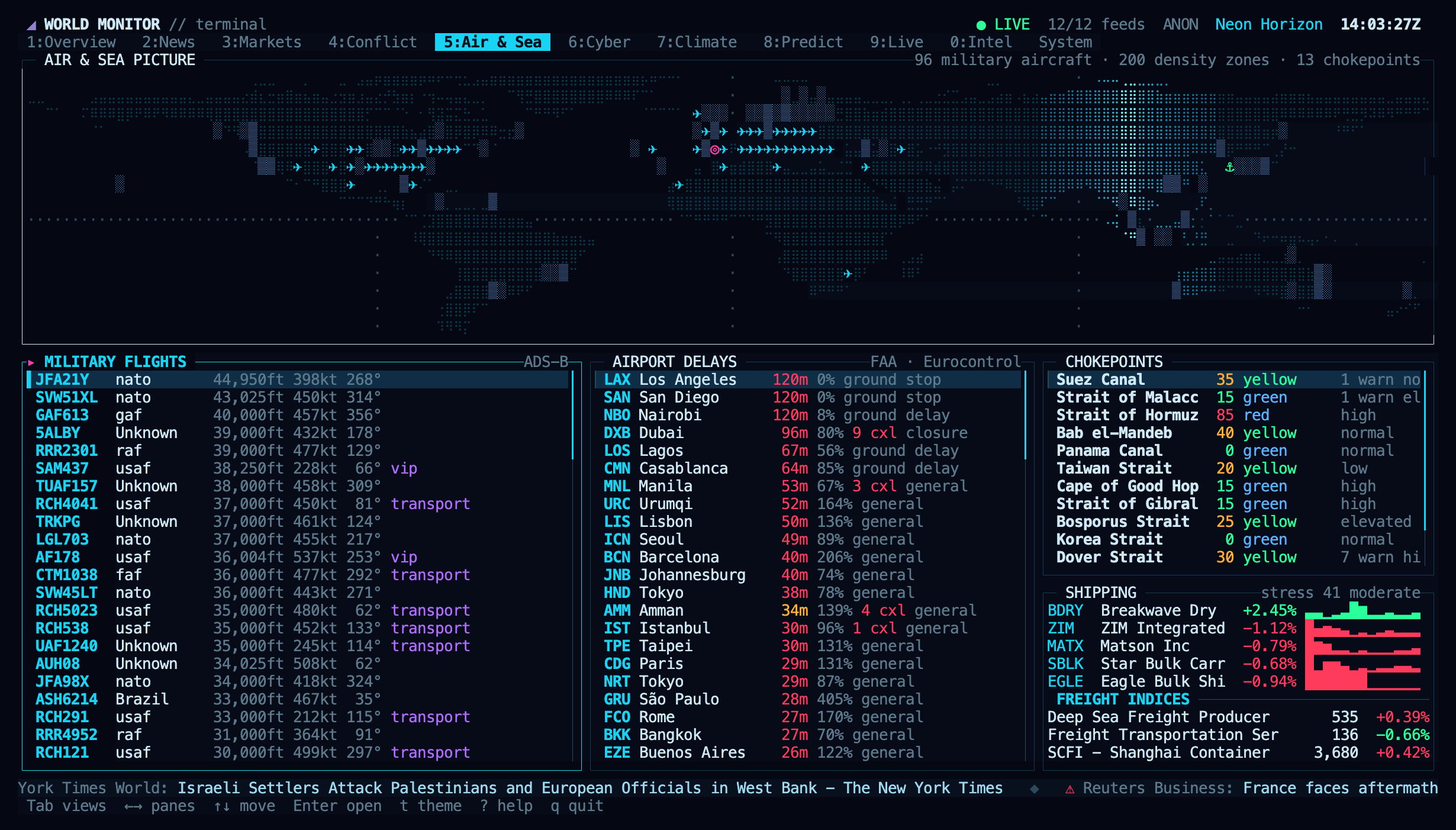The width and height of the screenshot is (1456, 830).
Task: Open the 6:Cyber tab
Action: [x=599, y=42]
